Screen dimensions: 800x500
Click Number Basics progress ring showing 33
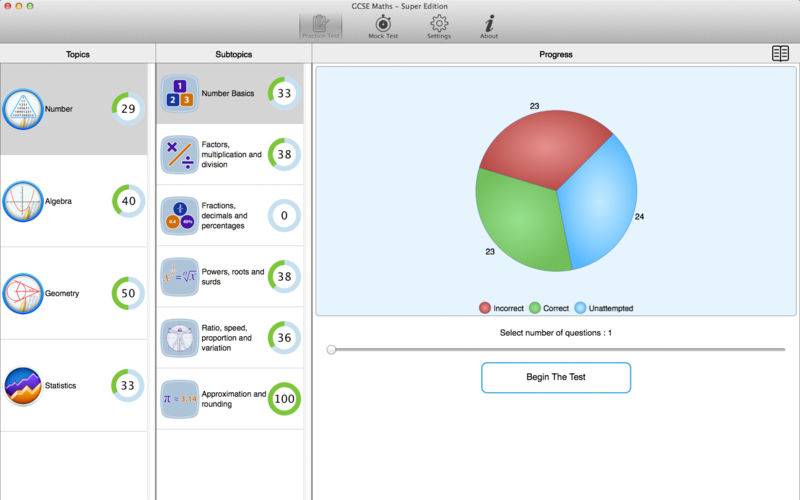(284, 93)
